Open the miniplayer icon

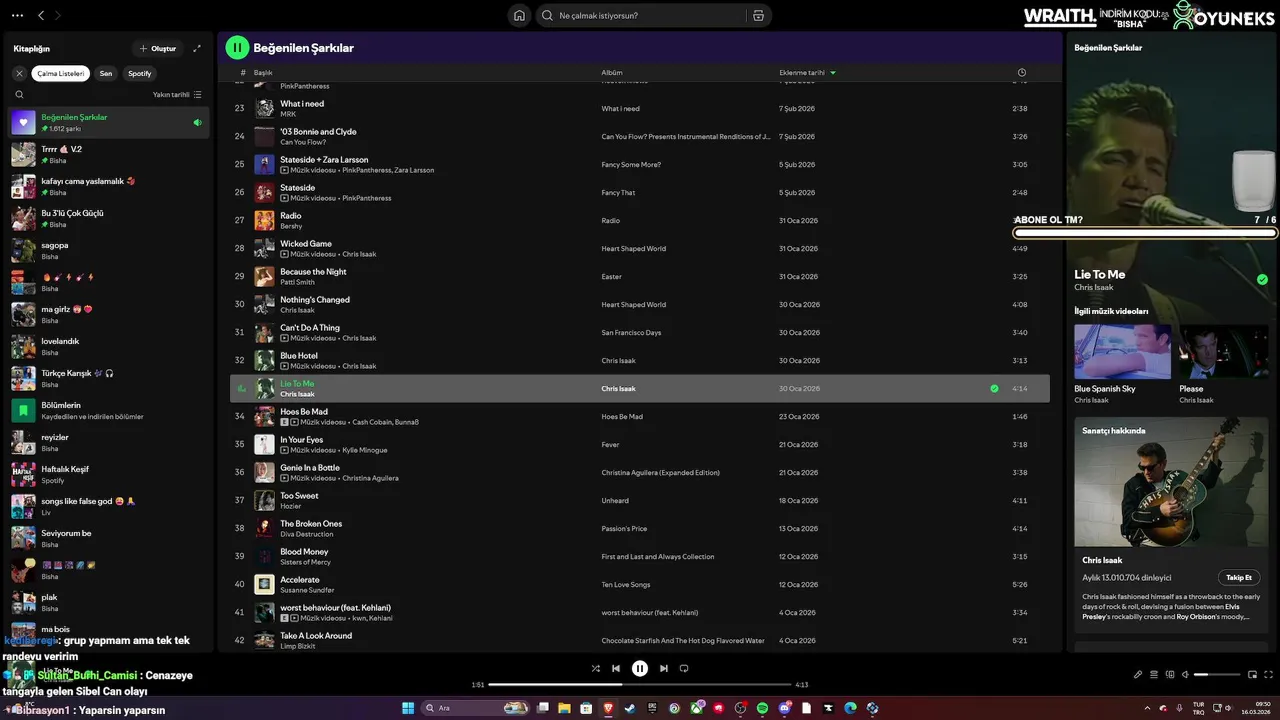point(1253,674)
